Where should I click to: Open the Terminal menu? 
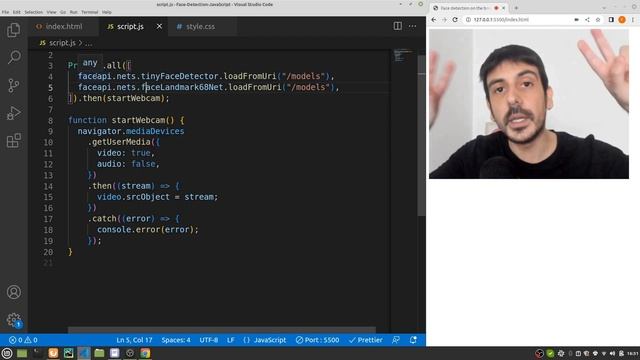pyautogui.click(x=89, y=12)
